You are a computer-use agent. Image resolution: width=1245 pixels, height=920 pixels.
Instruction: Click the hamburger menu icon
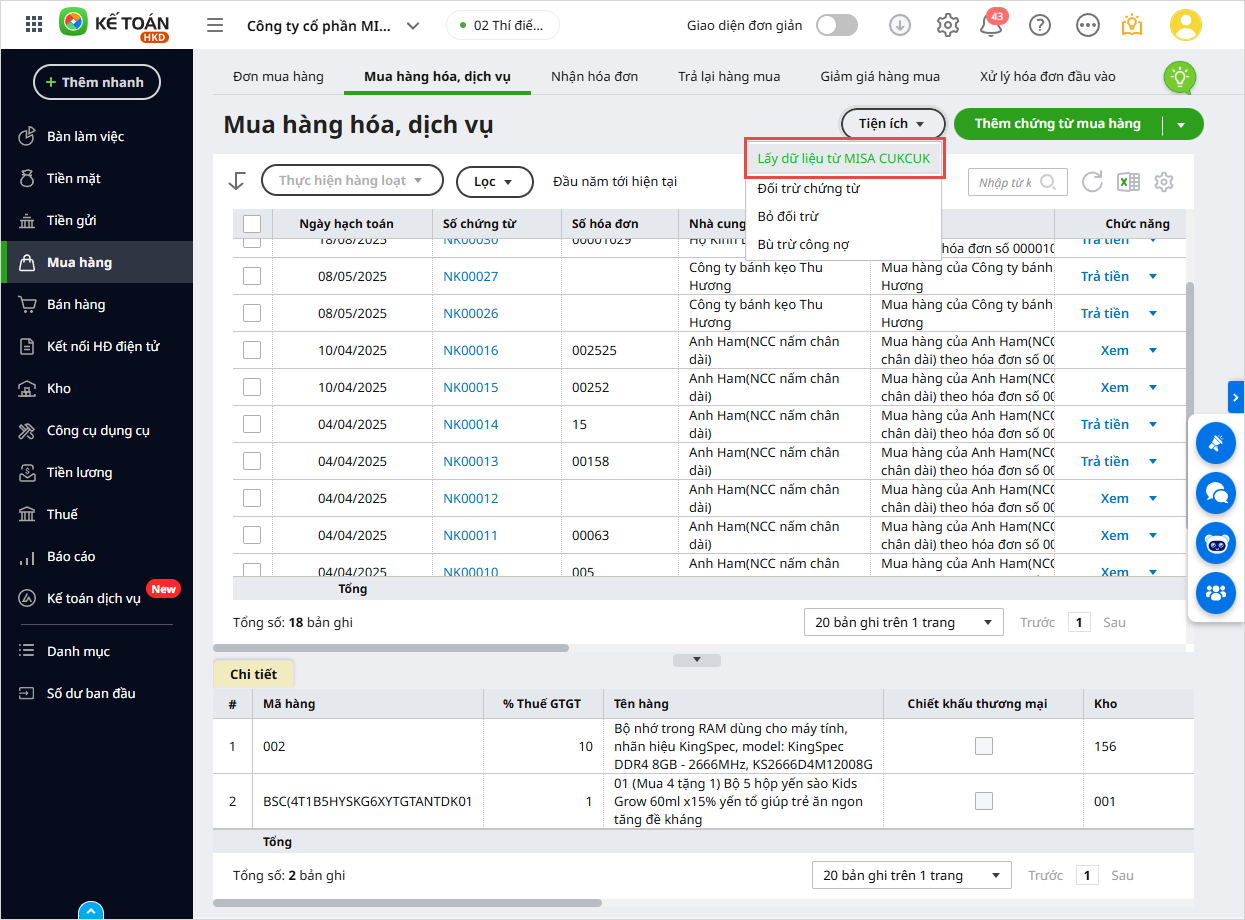(215, 25)
